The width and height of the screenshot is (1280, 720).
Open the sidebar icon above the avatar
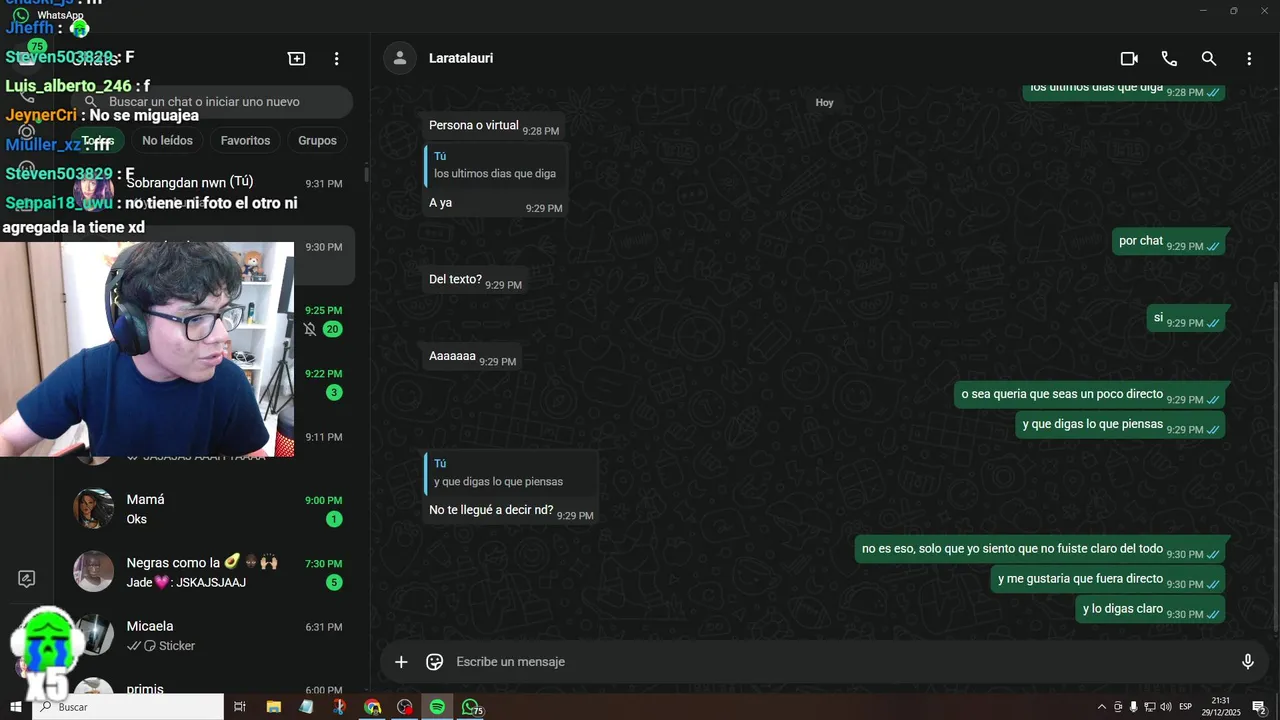point(27,579)
